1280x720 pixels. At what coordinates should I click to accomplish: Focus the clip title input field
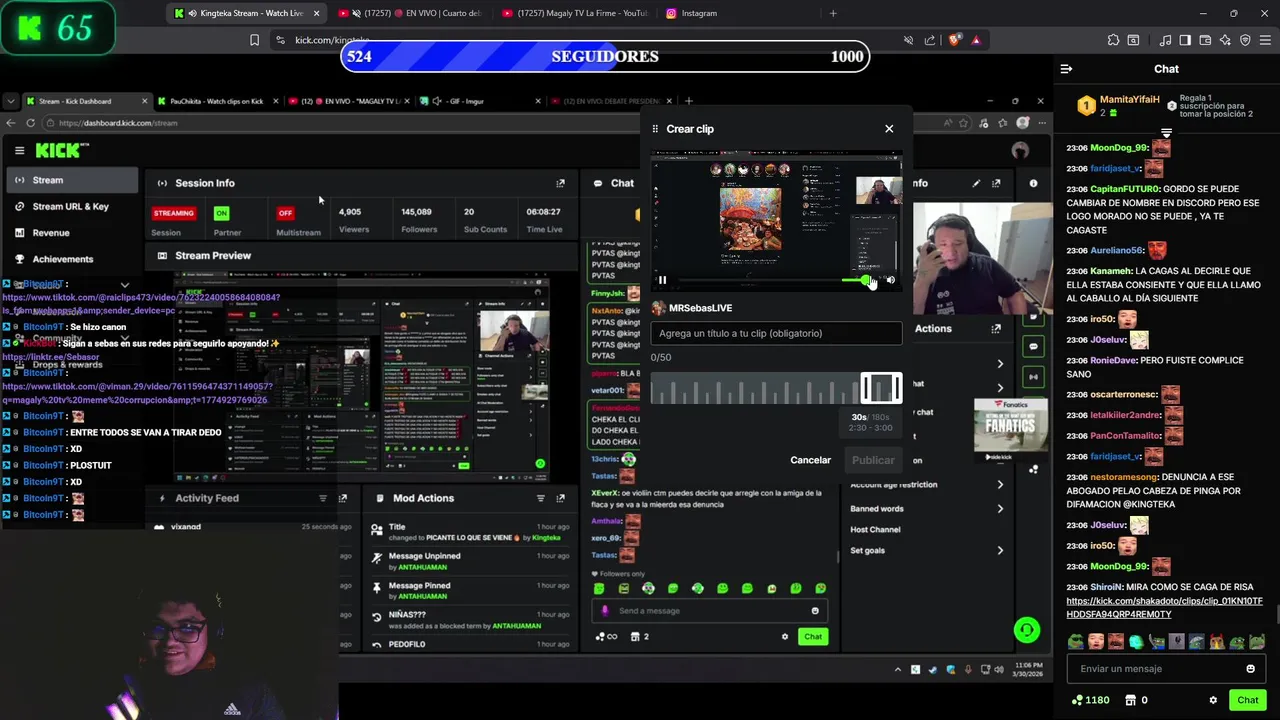point(776,333)
